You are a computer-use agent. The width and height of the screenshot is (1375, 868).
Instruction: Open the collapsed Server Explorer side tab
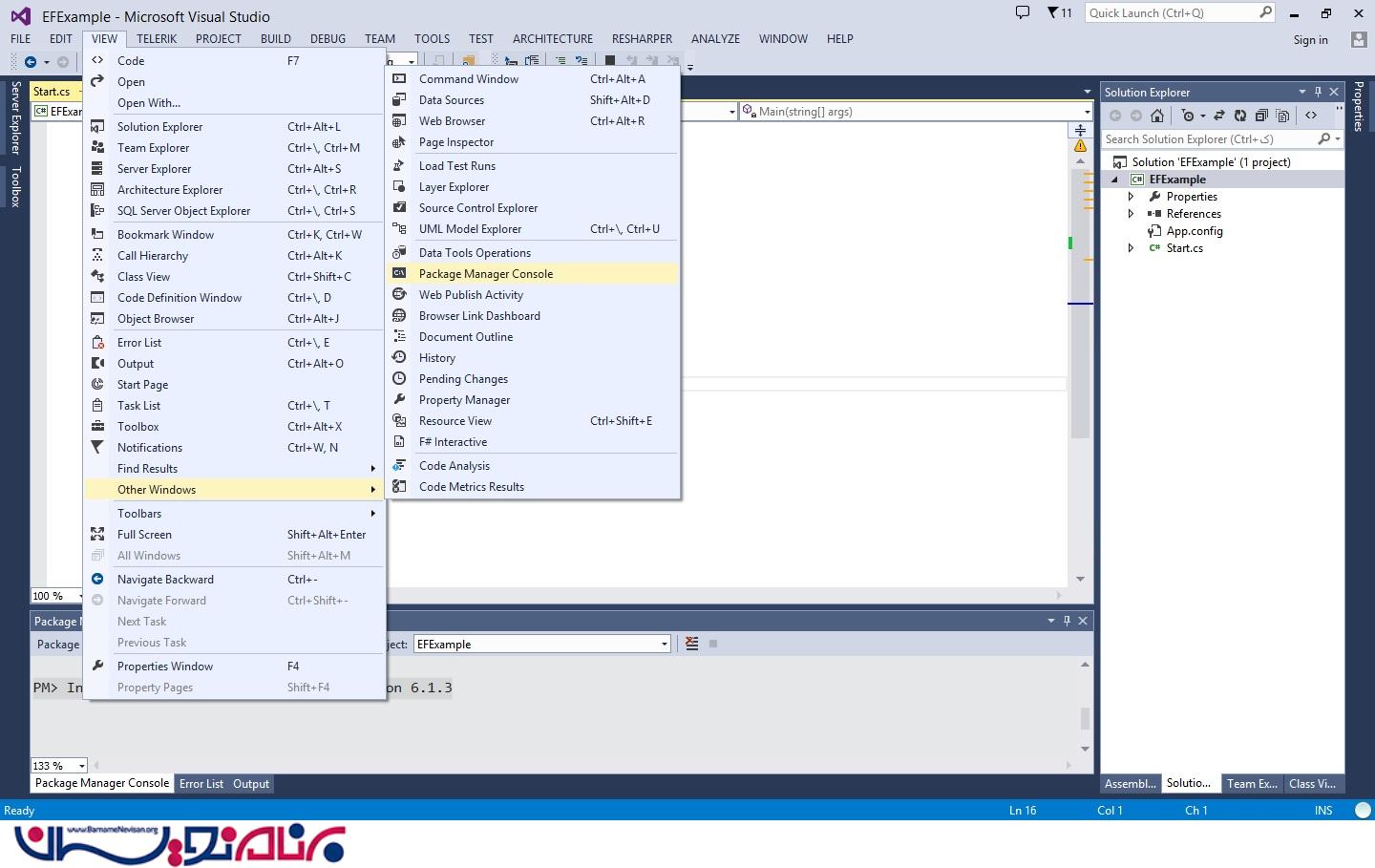pos(15,117)
